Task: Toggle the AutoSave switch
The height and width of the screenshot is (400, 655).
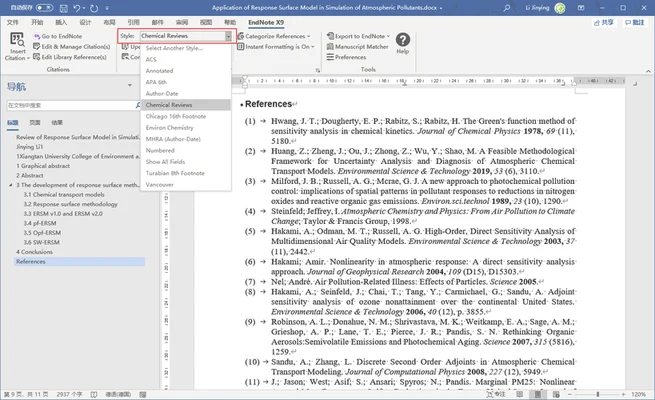Action: pyautogui.click(x=44, y=8)
